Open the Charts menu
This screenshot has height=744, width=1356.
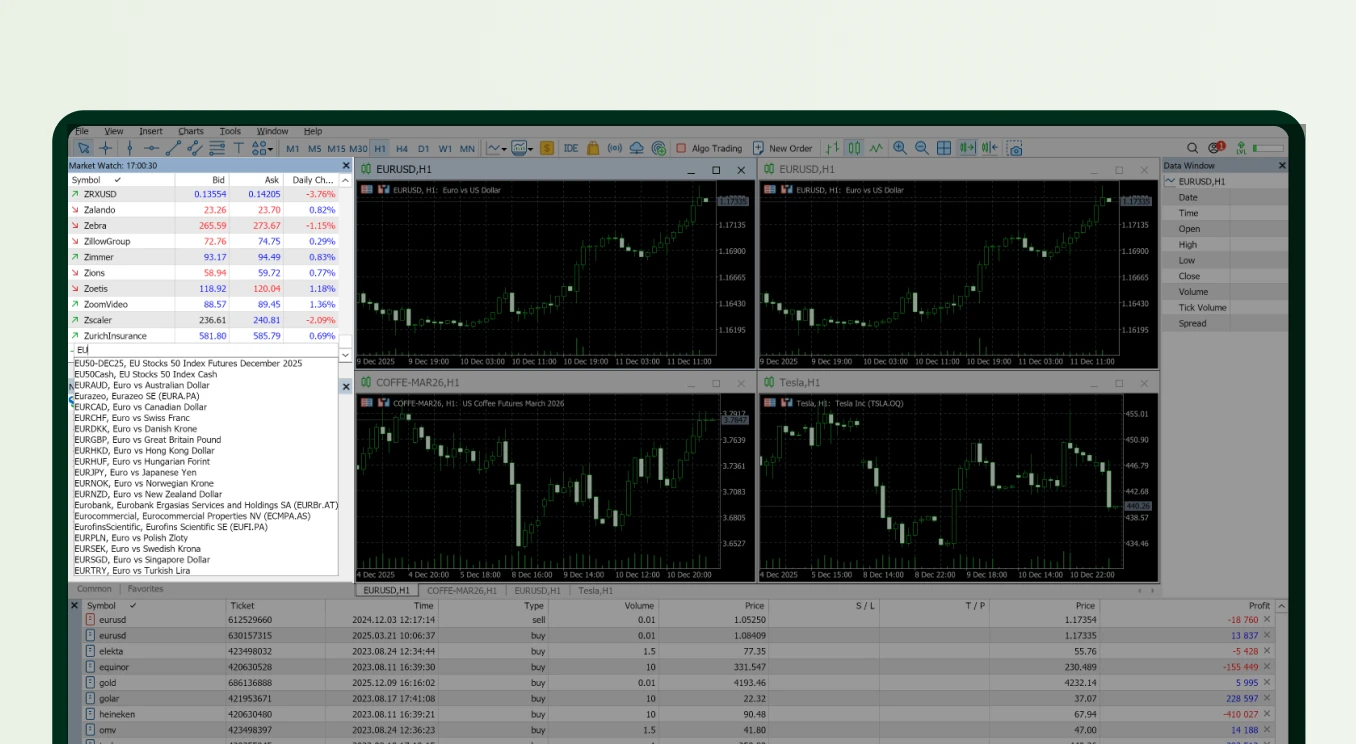coord(190,130)
